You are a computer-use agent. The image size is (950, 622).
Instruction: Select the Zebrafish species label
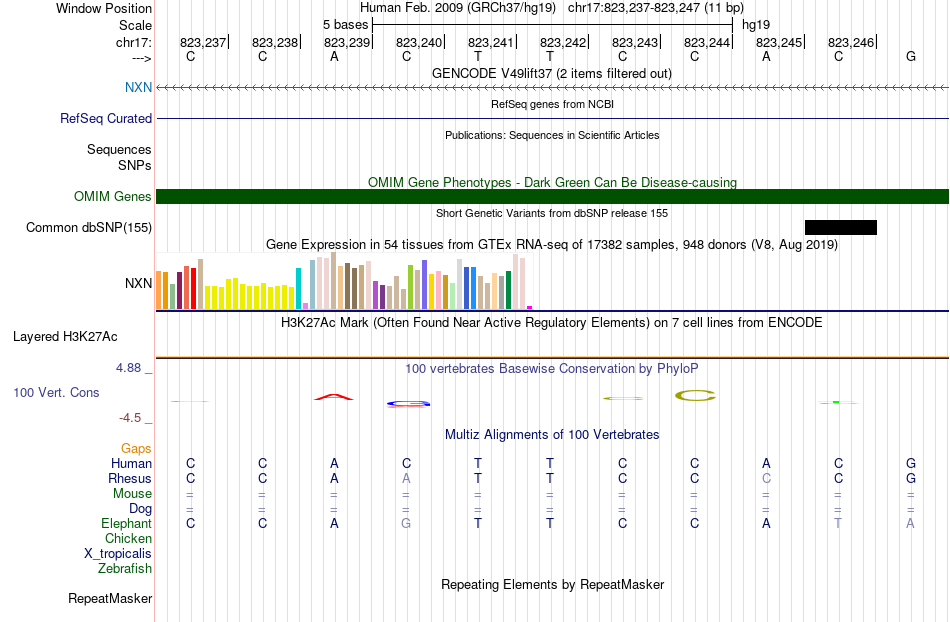click(125, 568)
